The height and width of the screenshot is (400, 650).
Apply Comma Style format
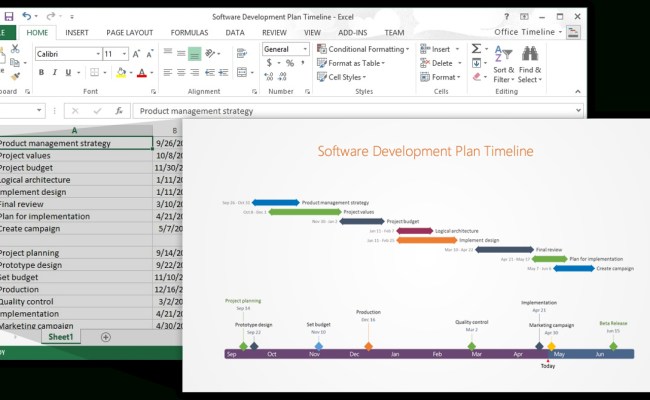(303, 63)
